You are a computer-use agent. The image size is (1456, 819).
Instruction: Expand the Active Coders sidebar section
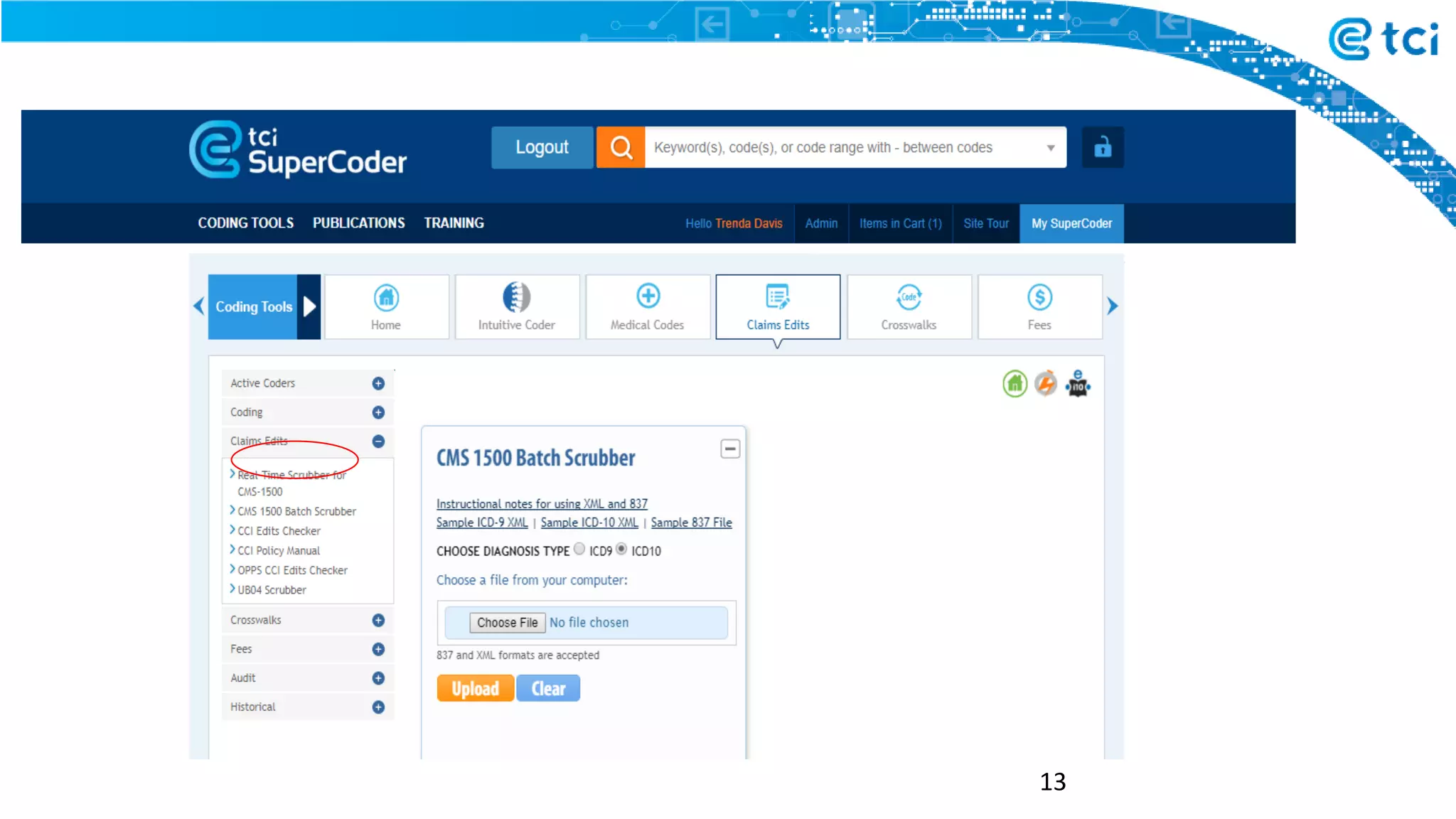click(x=378, y=383)
